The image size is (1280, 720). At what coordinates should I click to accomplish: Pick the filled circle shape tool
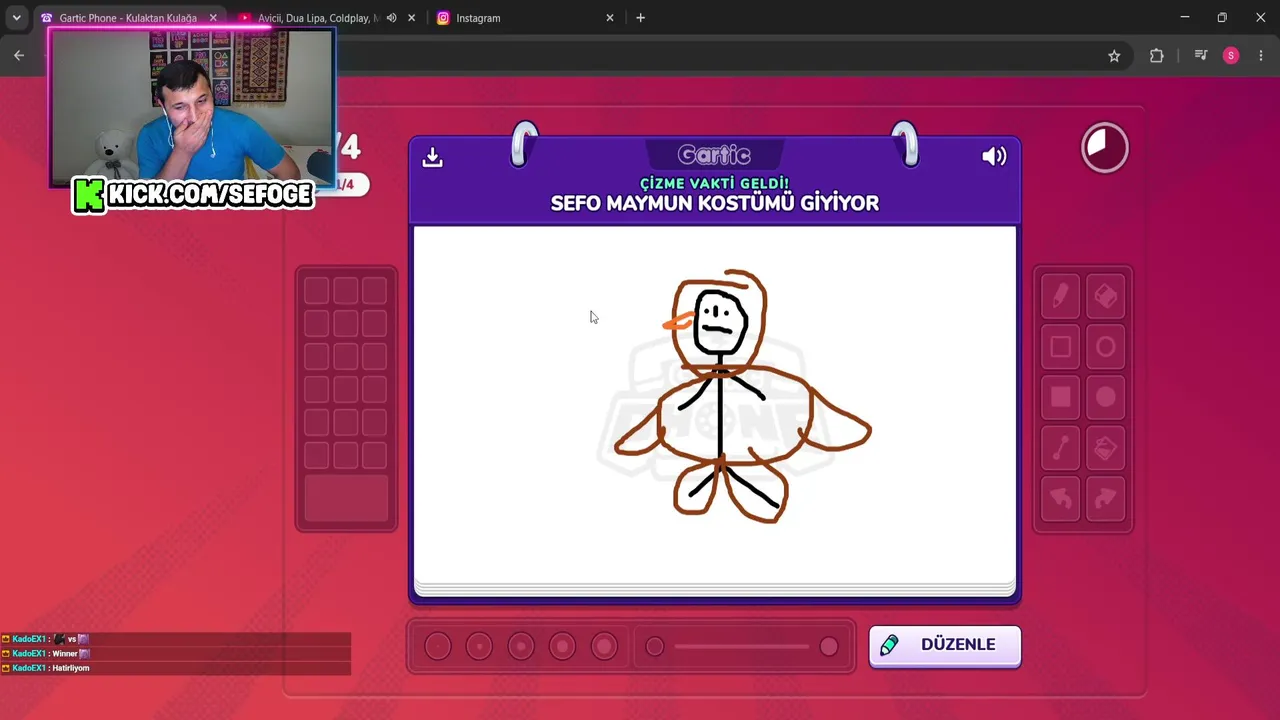point(1105,397)
